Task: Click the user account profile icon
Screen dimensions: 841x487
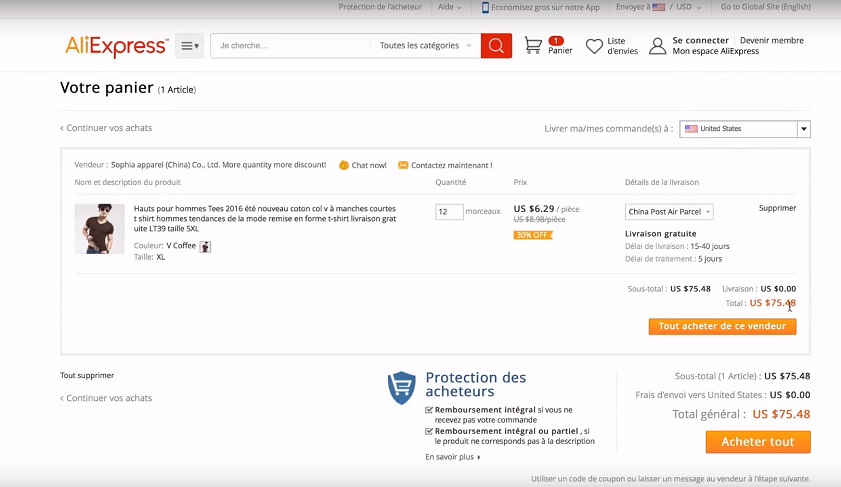Action: pos(657,46)
